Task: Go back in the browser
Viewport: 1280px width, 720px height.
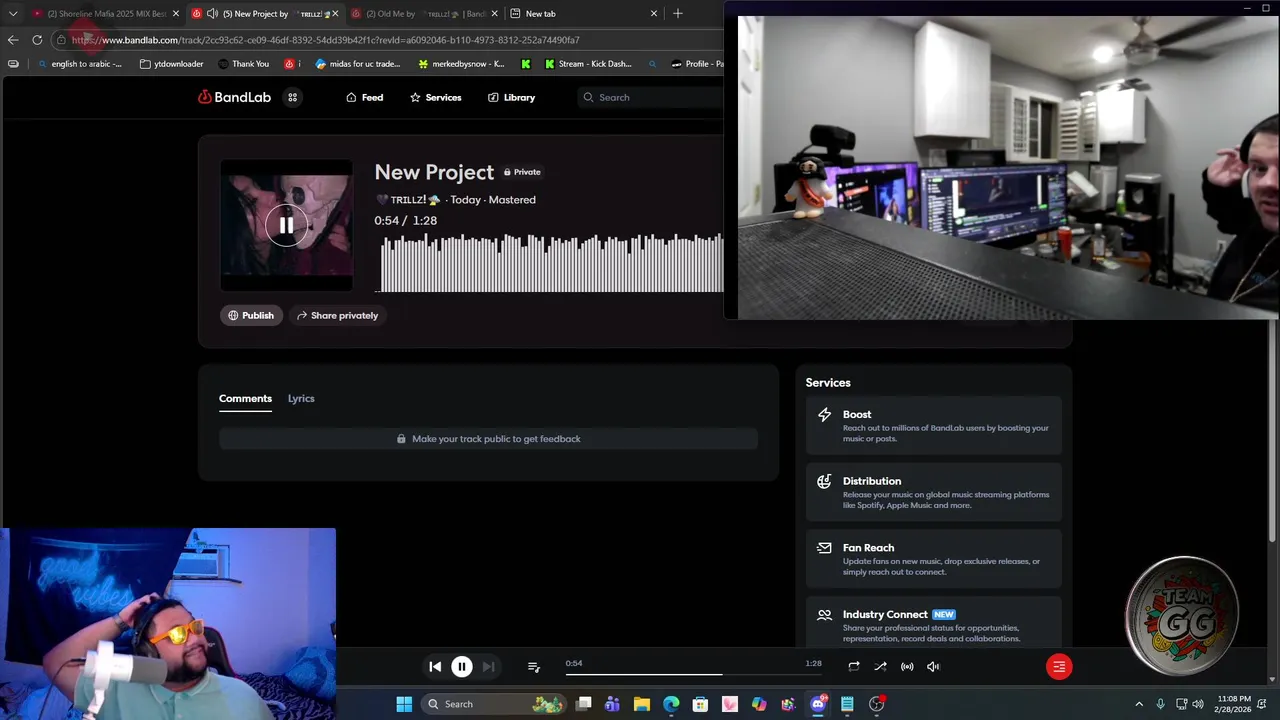Action: coord(13,40)
